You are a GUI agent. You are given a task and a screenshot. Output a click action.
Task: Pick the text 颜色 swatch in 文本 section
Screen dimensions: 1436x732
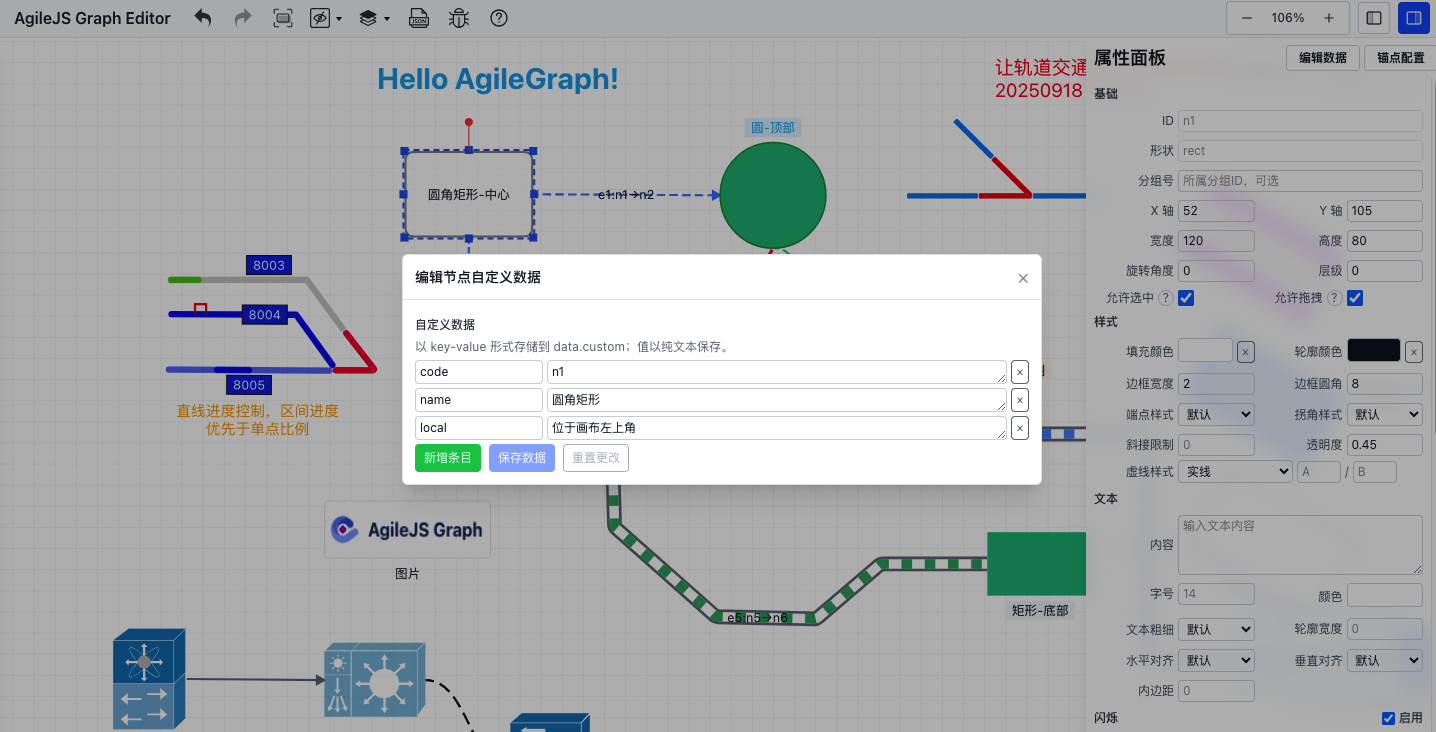[1385, 596]
